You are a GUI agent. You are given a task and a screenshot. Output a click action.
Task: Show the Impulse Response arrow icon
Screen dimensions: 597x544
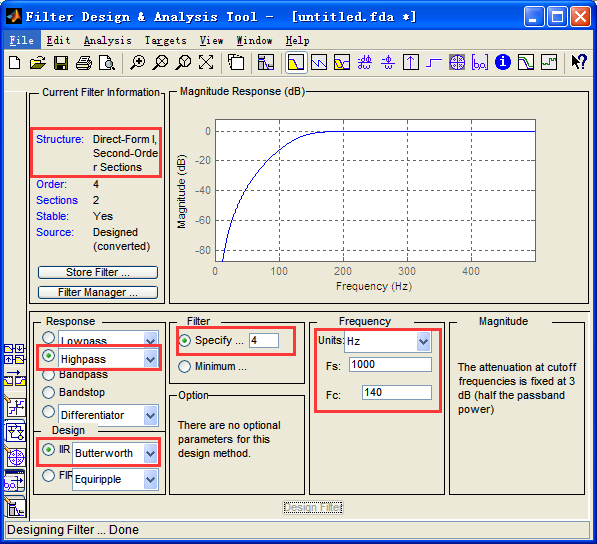click(410, 62)
